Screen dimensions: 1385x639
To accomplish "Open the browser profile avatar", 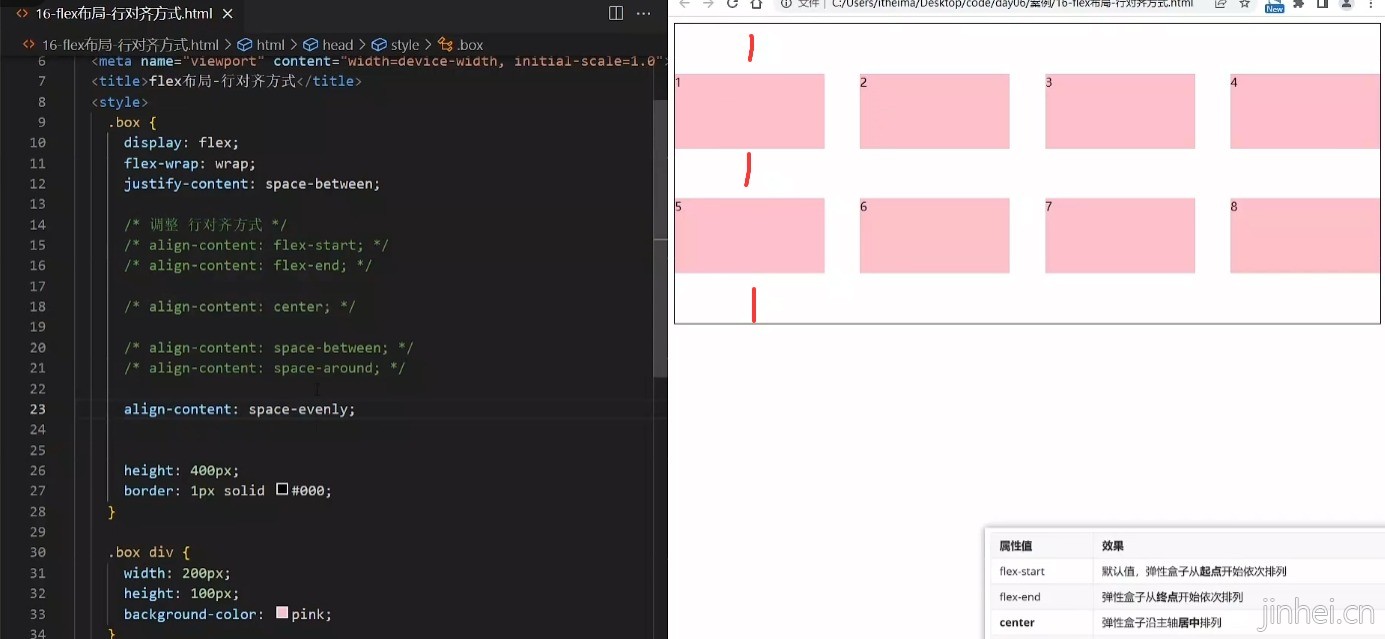I will [1346, 4].
